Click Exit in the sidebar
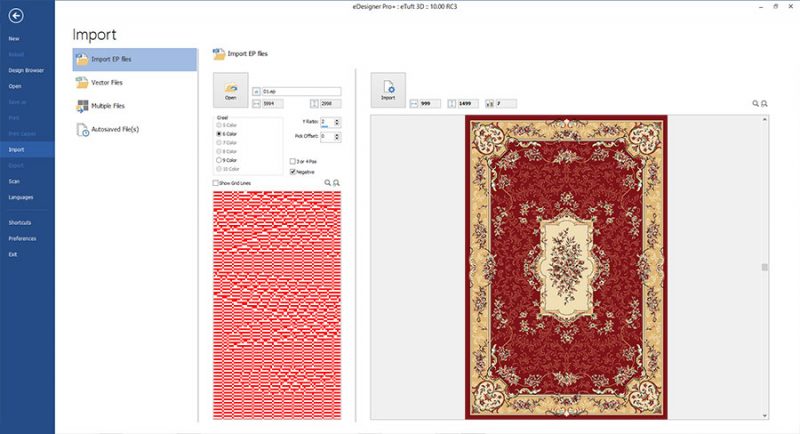 click(13, 254)
